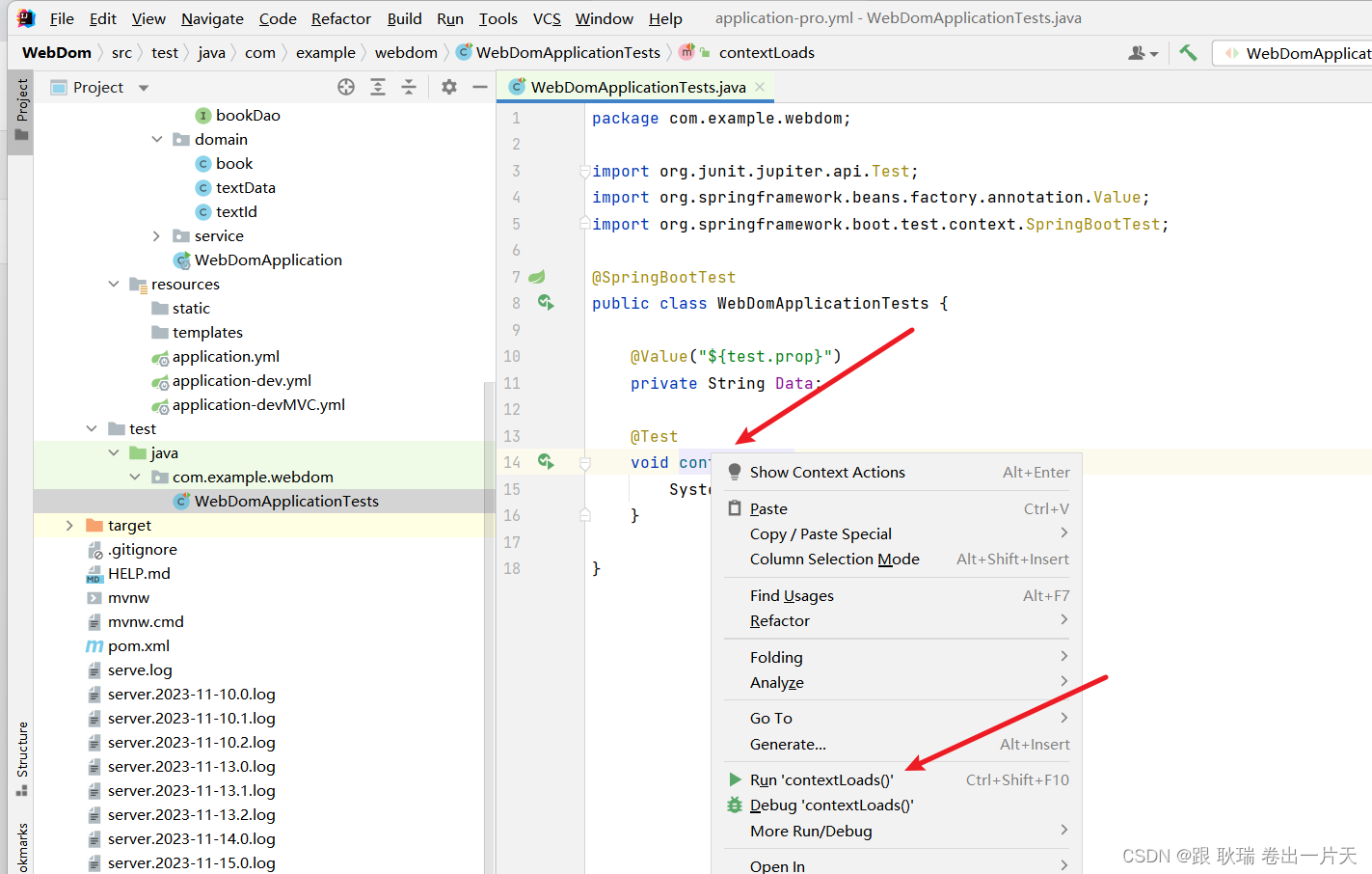The image size is (1372, 874).
Task: Open Project panel settings gear
Action: (448, 88)
